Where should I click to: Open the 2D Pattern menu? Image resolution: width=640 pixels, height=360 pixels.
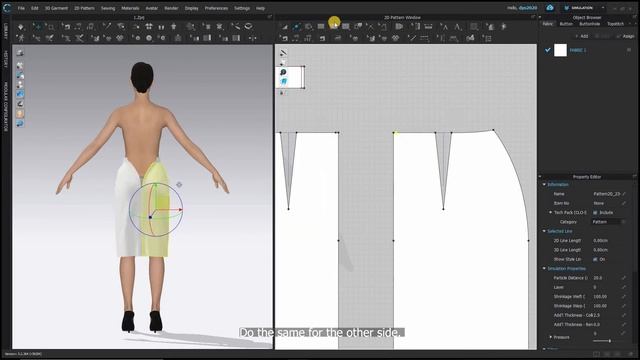(84, 8)
